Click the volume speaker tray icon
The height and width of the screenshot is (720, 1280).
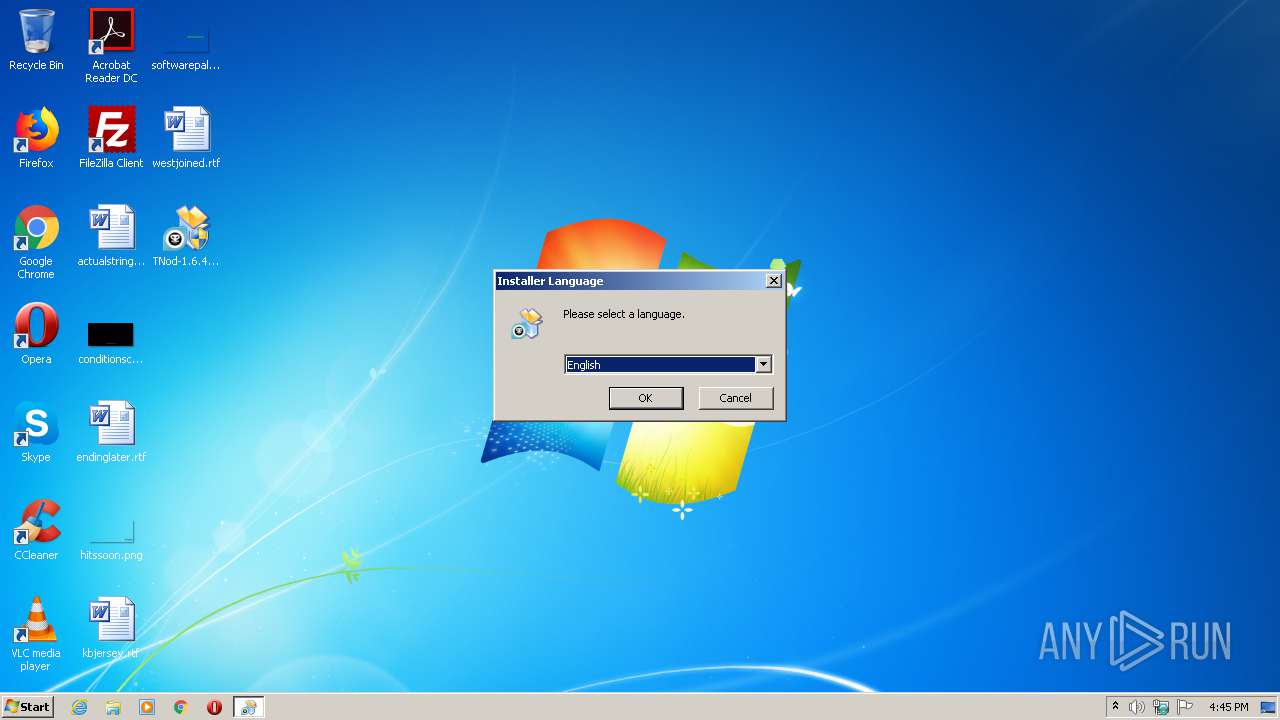1137,707
